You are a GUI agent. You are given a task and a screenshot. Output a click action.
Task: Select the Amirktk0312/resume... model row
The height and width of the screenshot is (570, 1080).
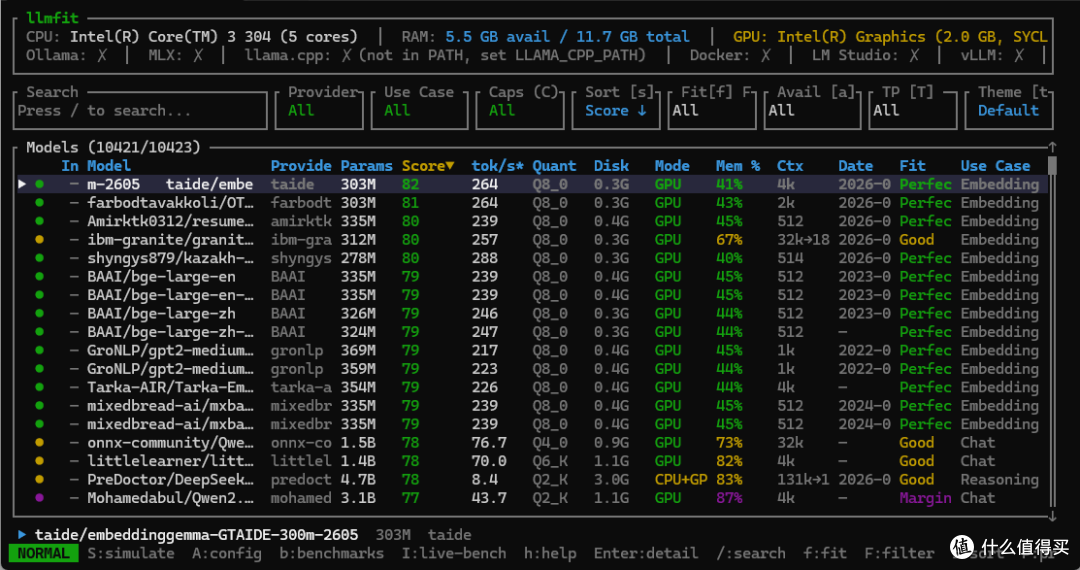[532, 221]
